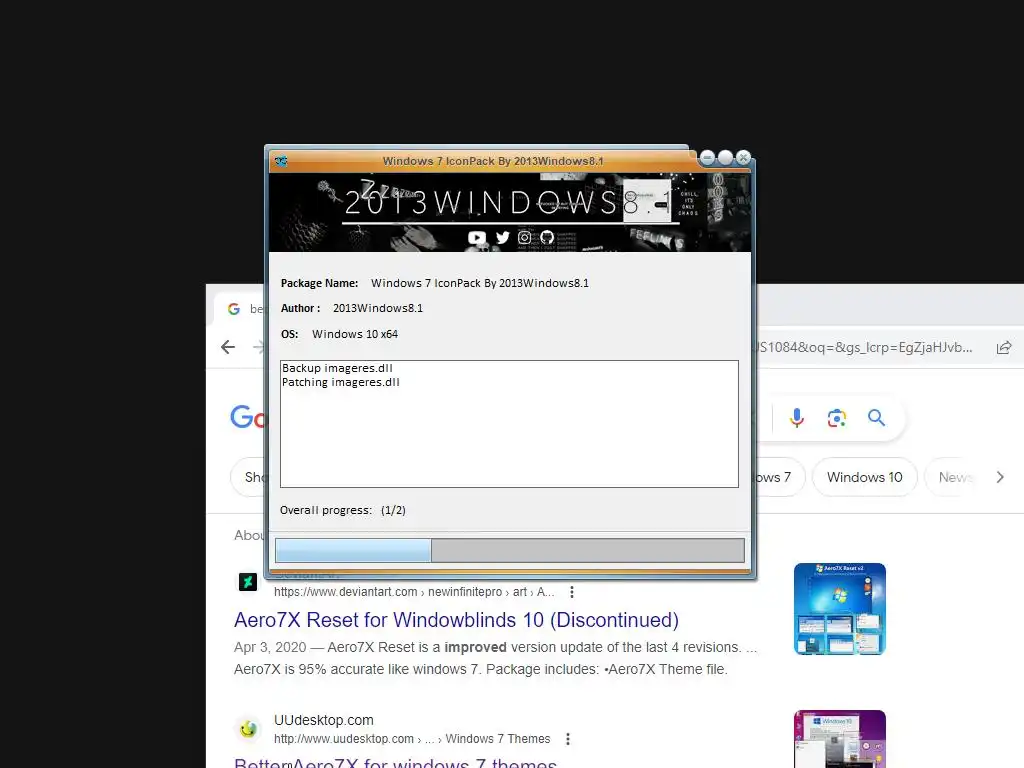Click the browser back arrow
Viewport: 1024px width, 768px height.
228,347
